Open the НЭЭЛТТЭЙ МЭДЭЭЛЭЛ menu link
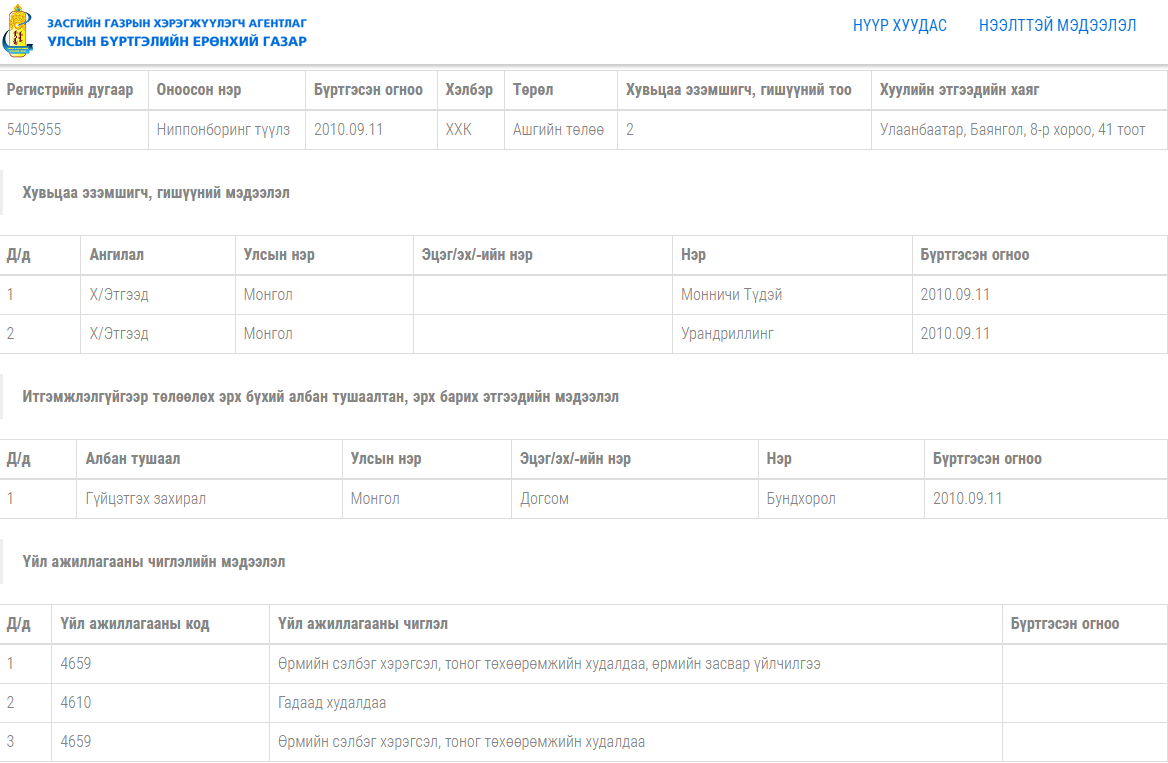This screenshot has width=1168, height=763. (x=1057, y=26)
